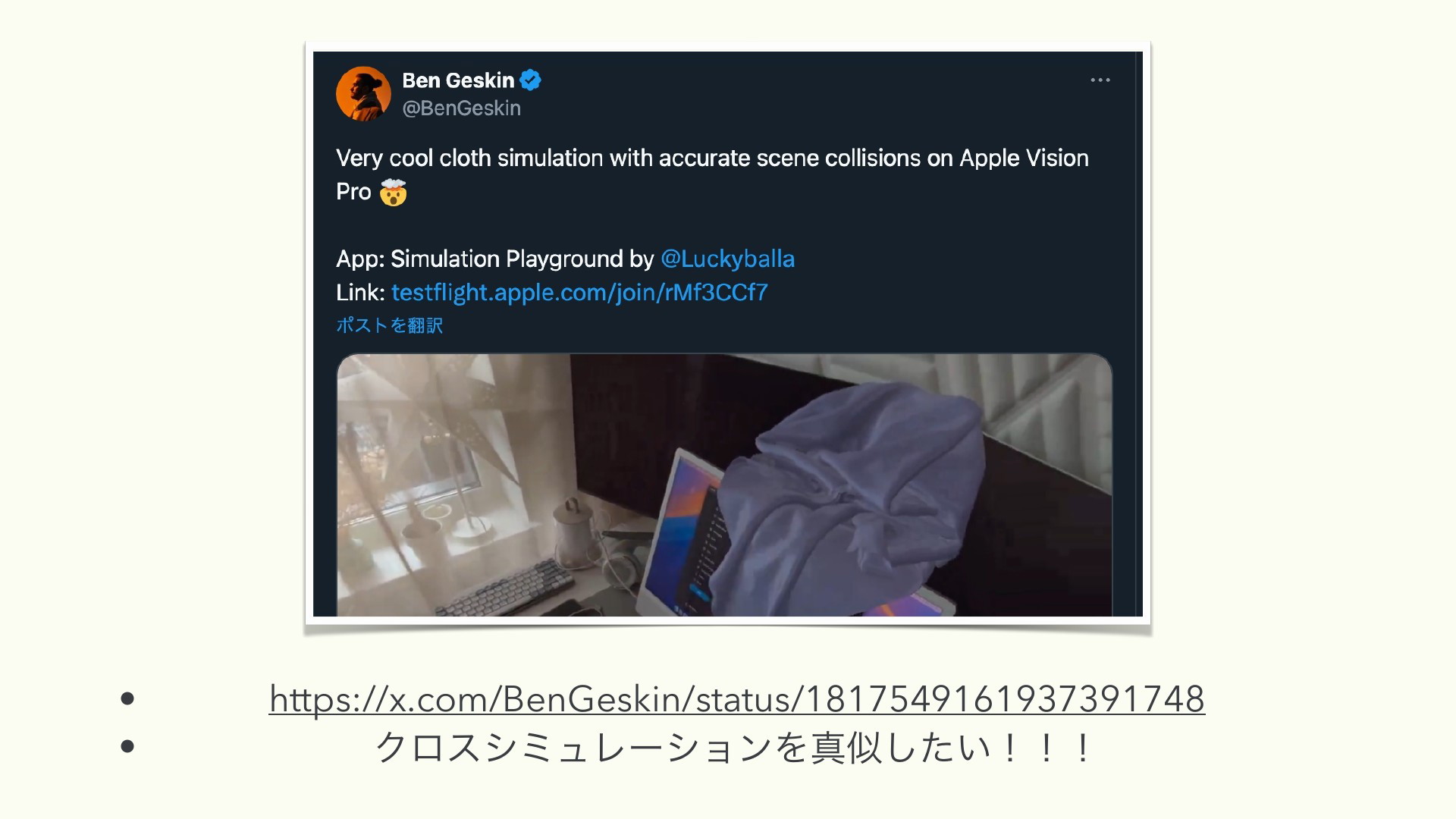Click Ben Geskin's profile avatar
This screenshot has height=819, width=1456.
363,93
